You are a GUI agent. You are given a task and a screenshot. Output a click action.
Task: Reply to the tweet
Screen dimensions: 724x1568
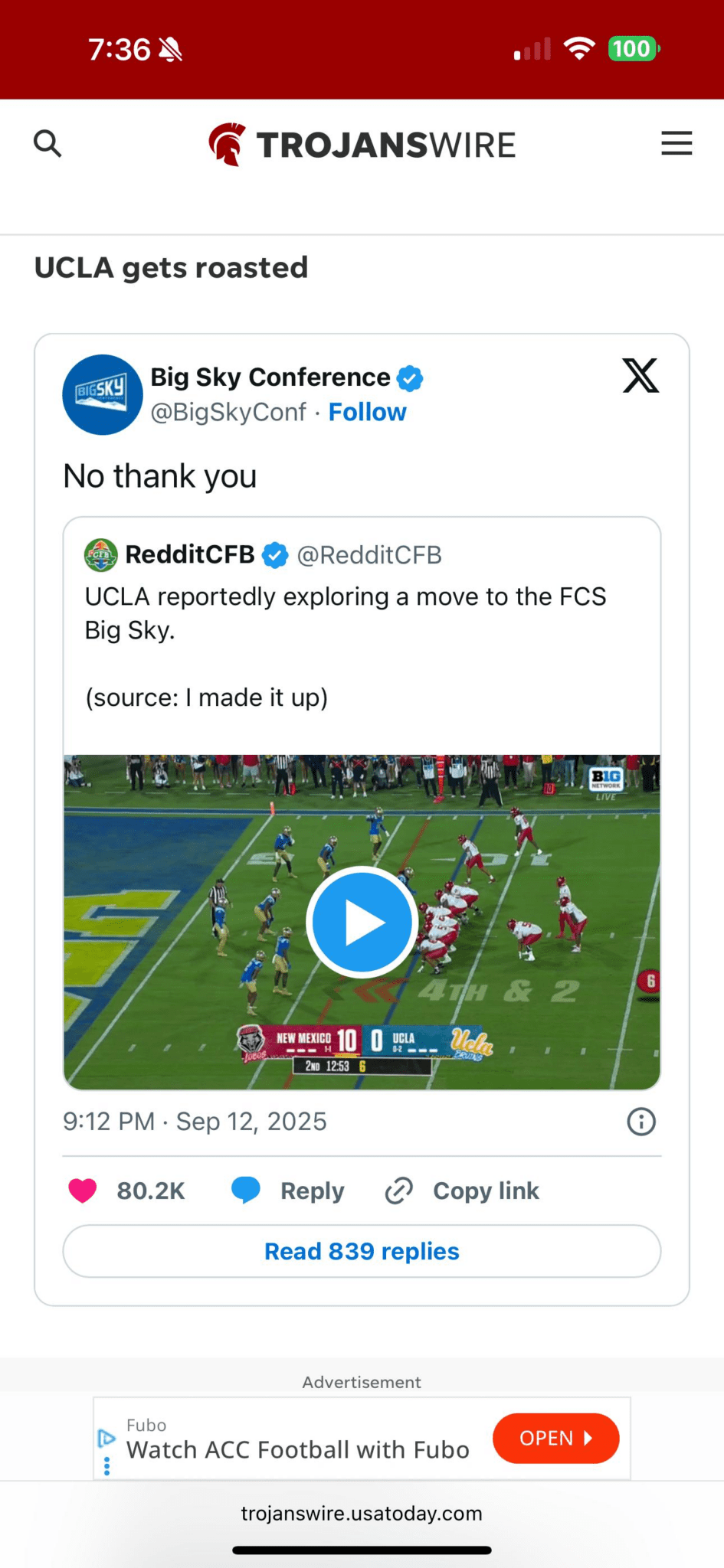pyautogui.click(x=288, y=1191)
